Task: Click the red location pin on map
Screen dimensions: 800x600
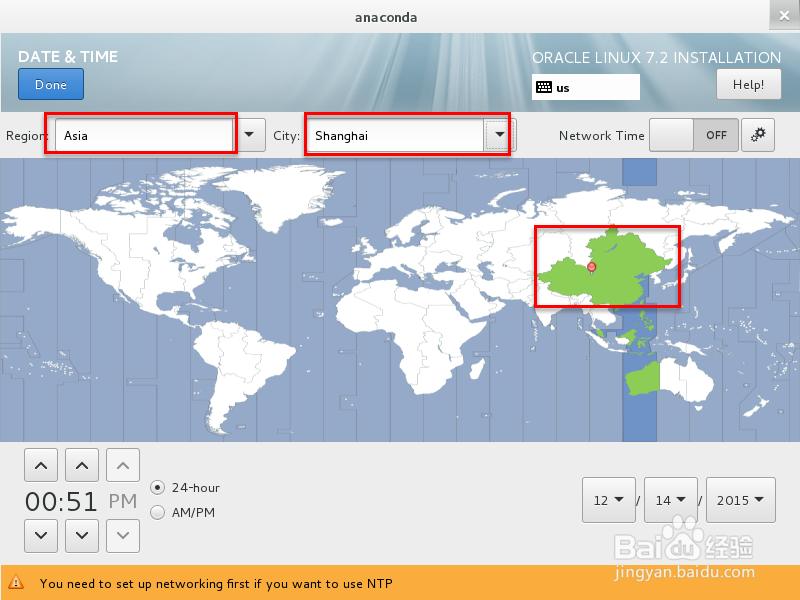Action: tap(592, 267)
